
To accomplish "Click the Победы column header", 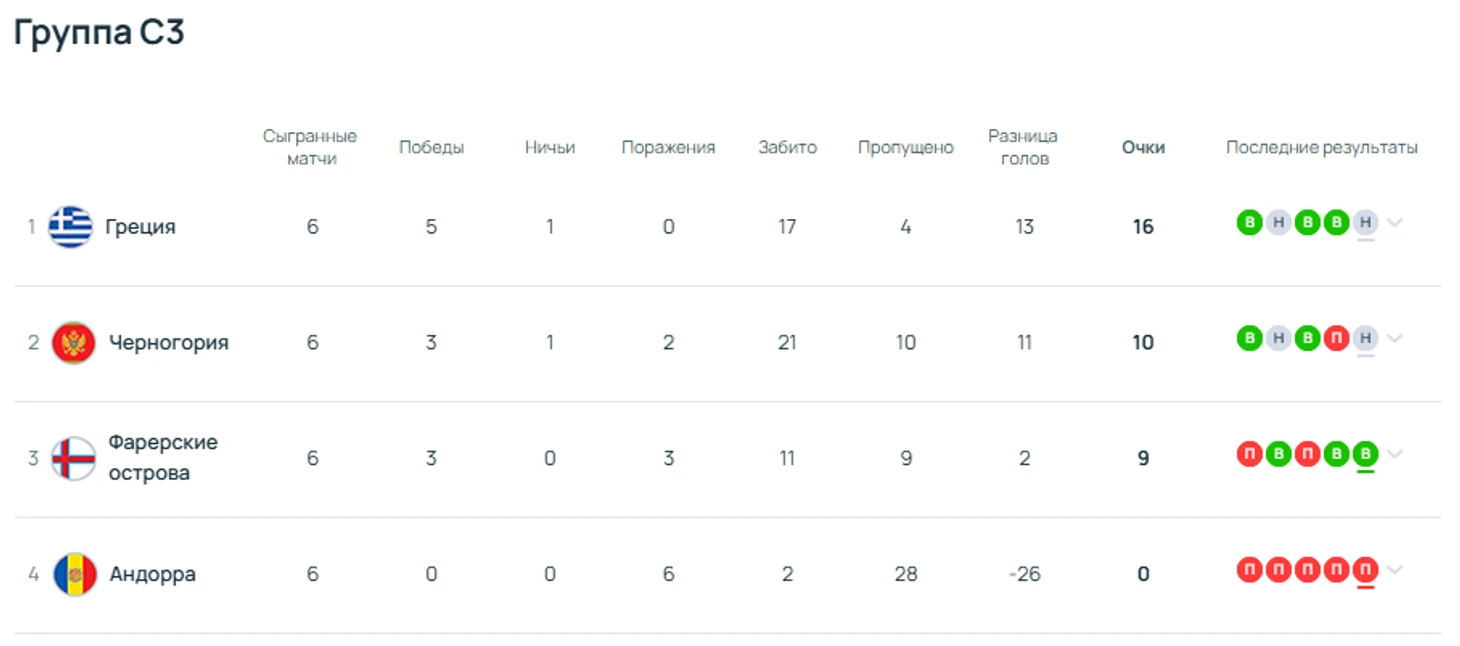I will 431,147.
